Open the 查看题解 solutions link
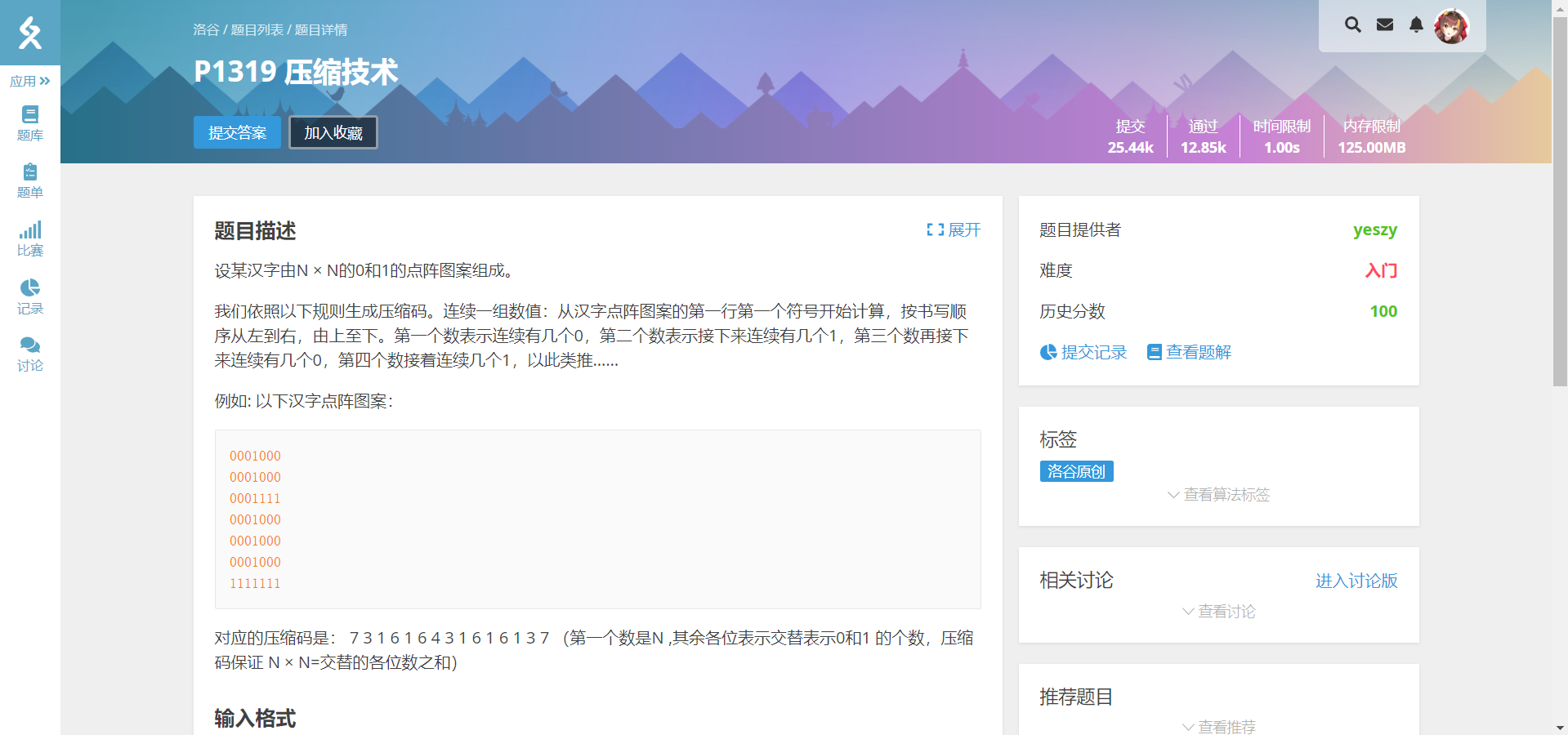 (x=1189, y=352)
